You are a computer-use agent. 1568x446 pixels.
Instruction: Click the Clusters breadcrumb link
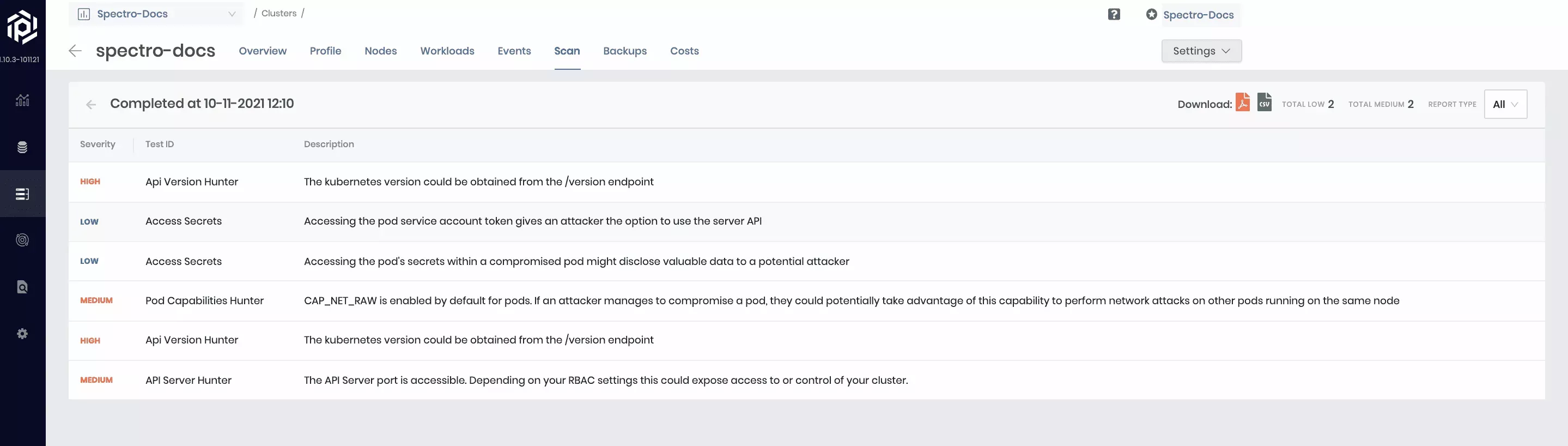(x=279, y=14)
